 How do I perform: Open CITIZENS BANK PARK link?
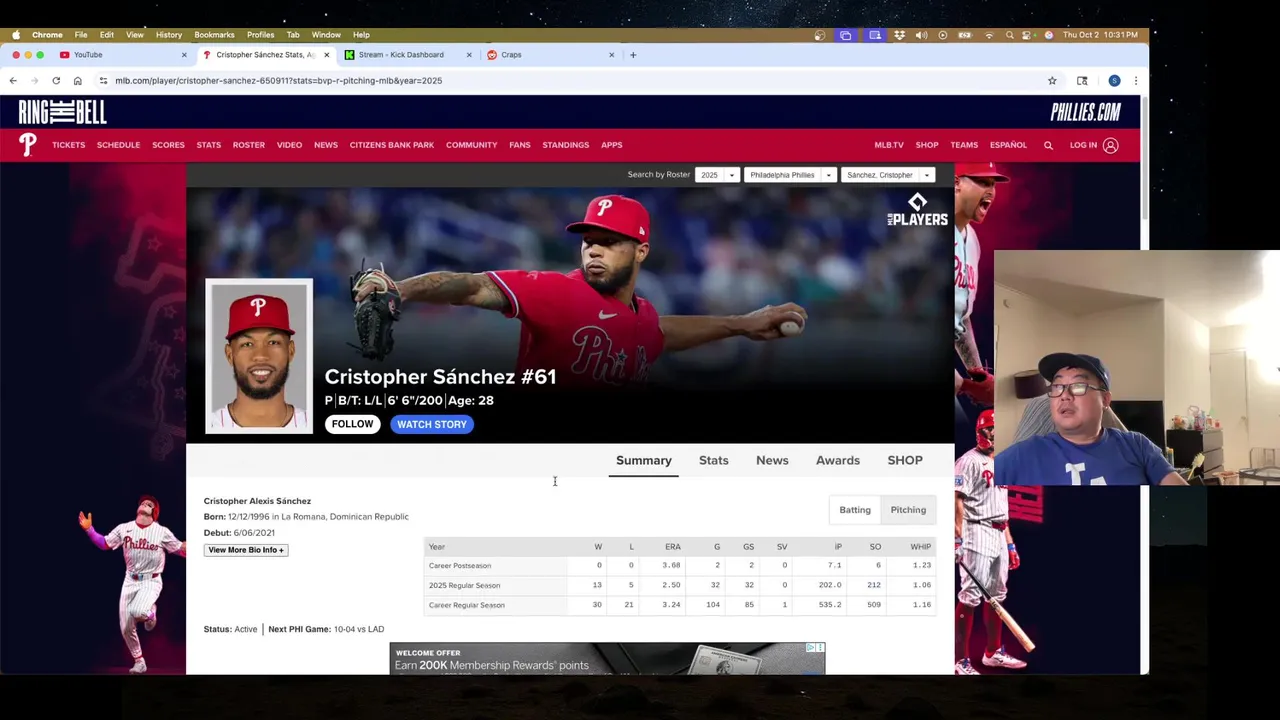tap(392, 145)
